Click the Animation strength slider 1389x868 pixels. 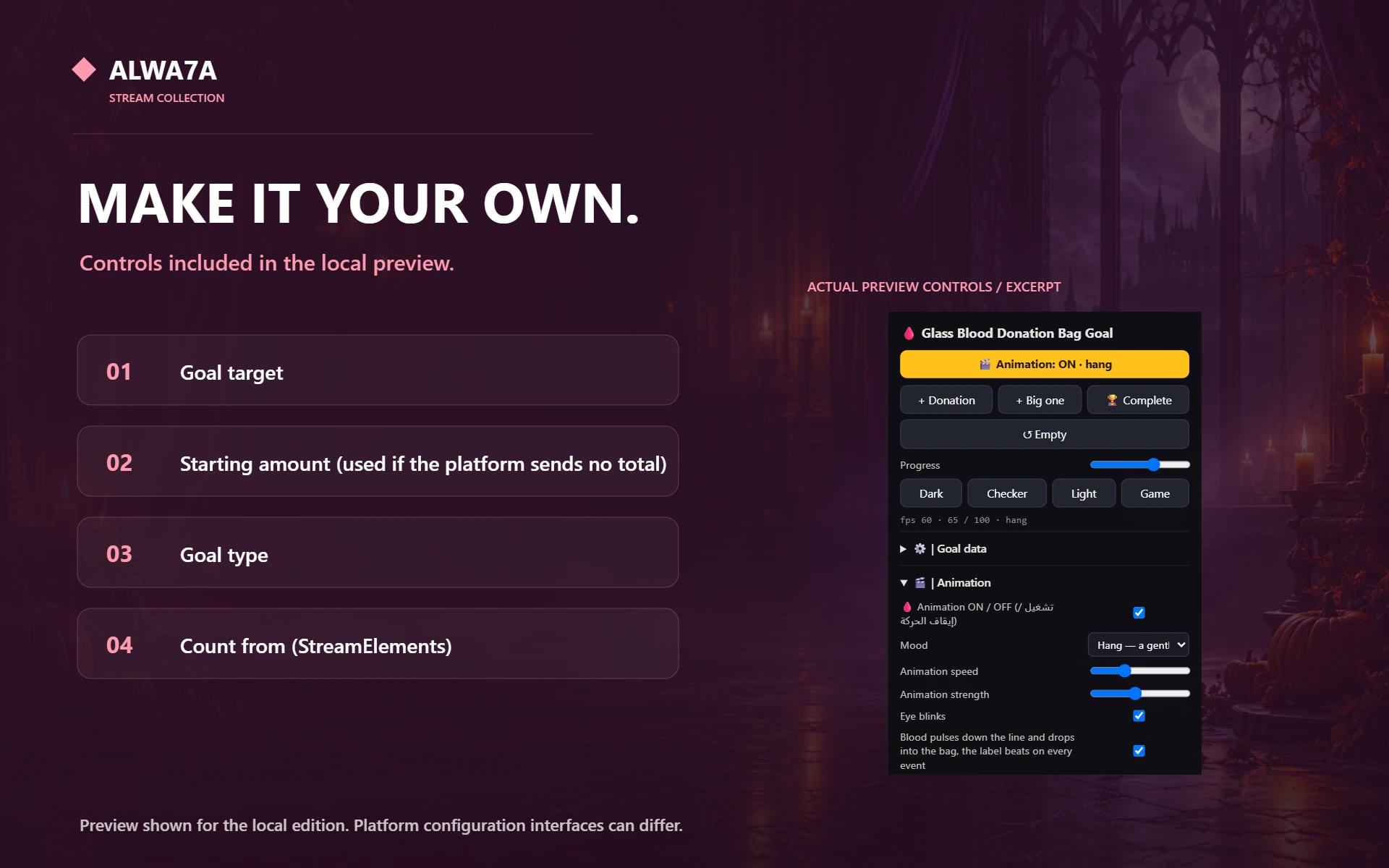(x=1139, y=694)
